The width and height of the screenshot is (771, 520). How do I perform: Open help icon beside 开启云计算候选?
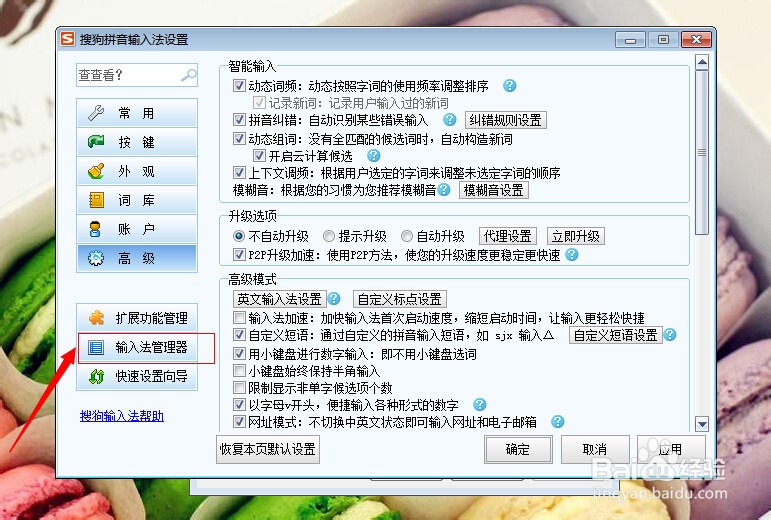(374, 156)
